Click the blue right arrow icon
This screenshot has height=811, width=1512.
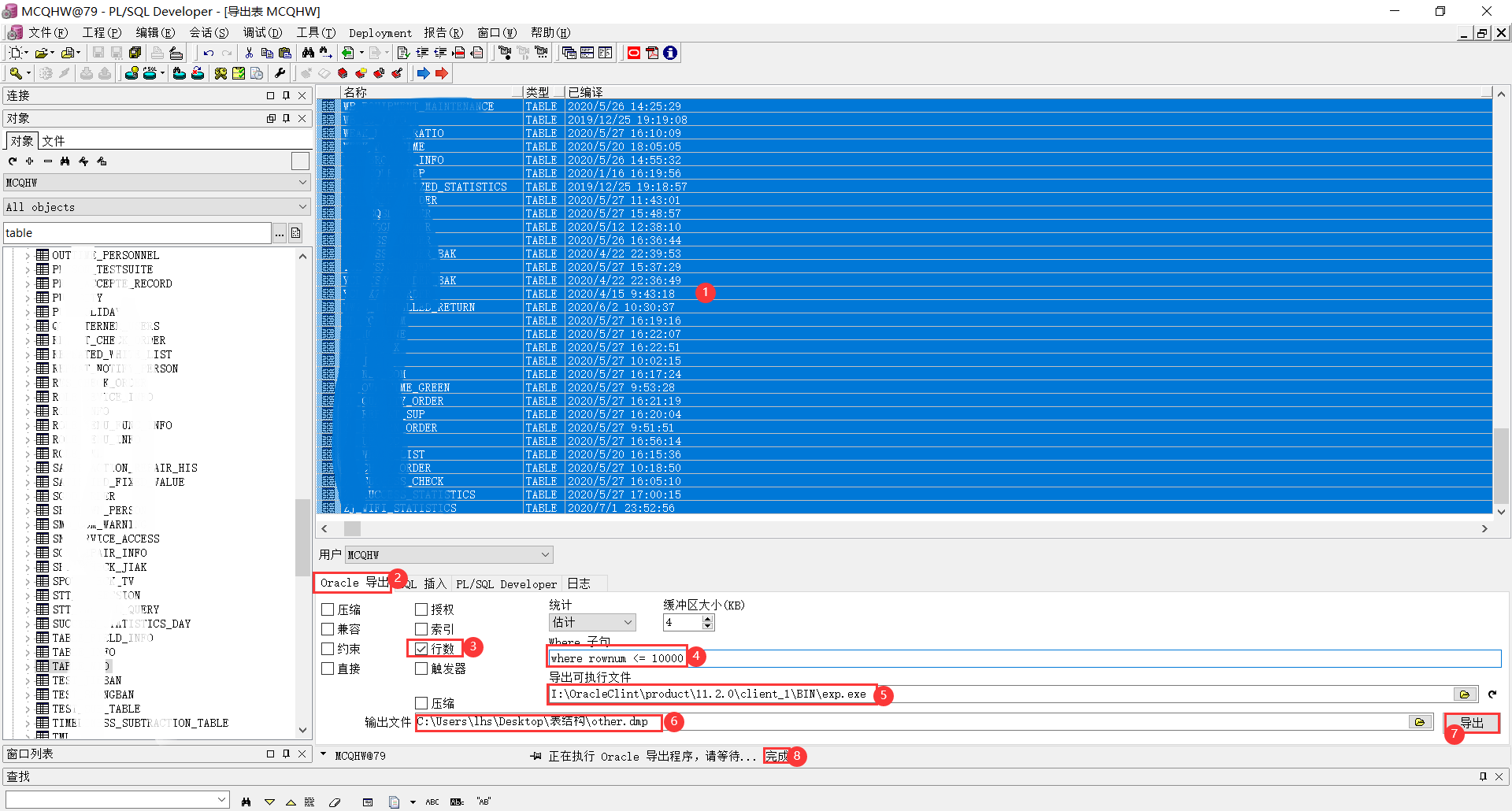[x=424, y=73]
